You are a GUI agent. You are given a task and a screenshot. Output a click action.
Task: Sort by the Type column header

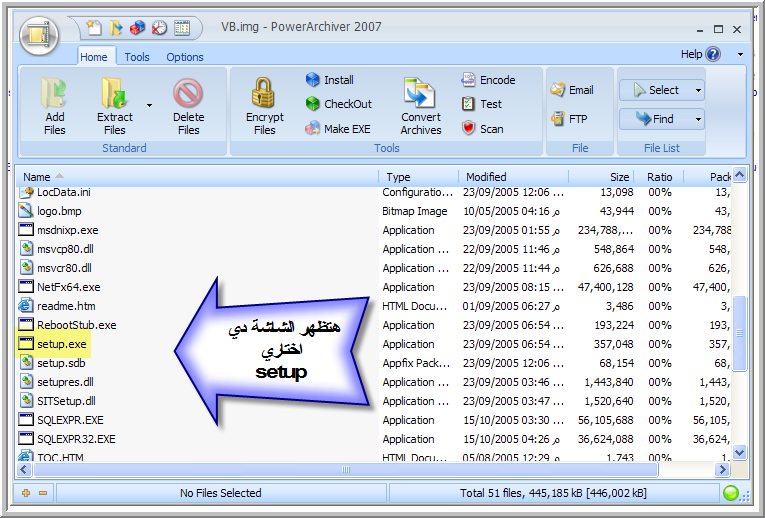419,177
